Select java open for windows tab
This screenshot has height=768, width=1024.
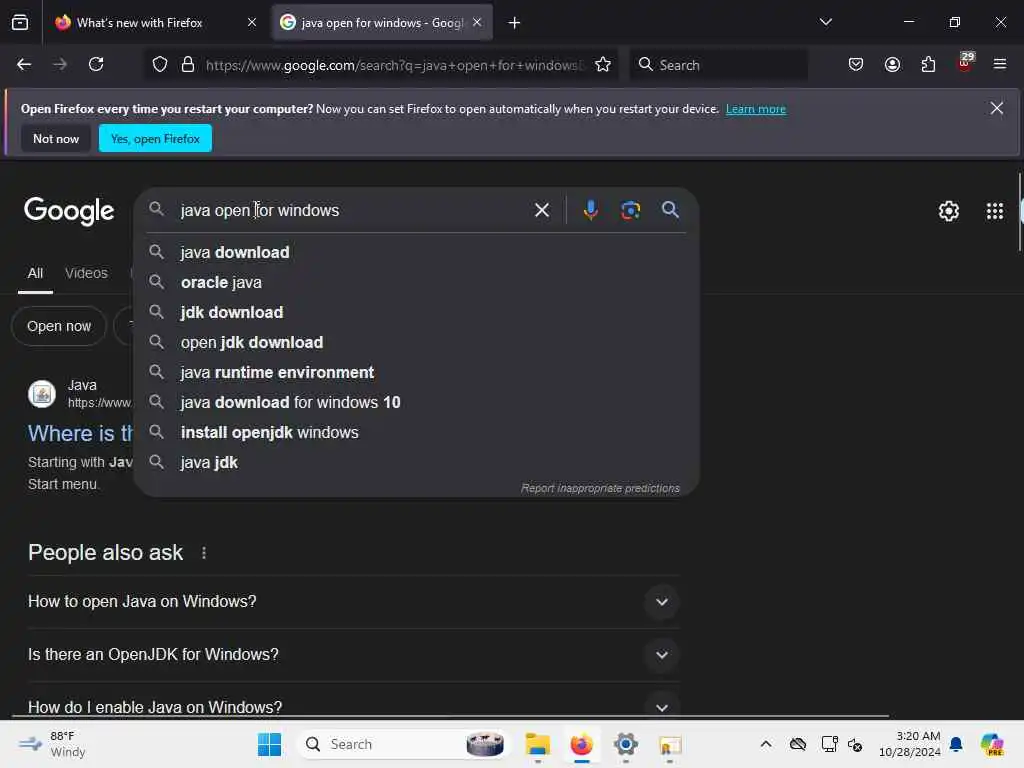click(382, 23)
